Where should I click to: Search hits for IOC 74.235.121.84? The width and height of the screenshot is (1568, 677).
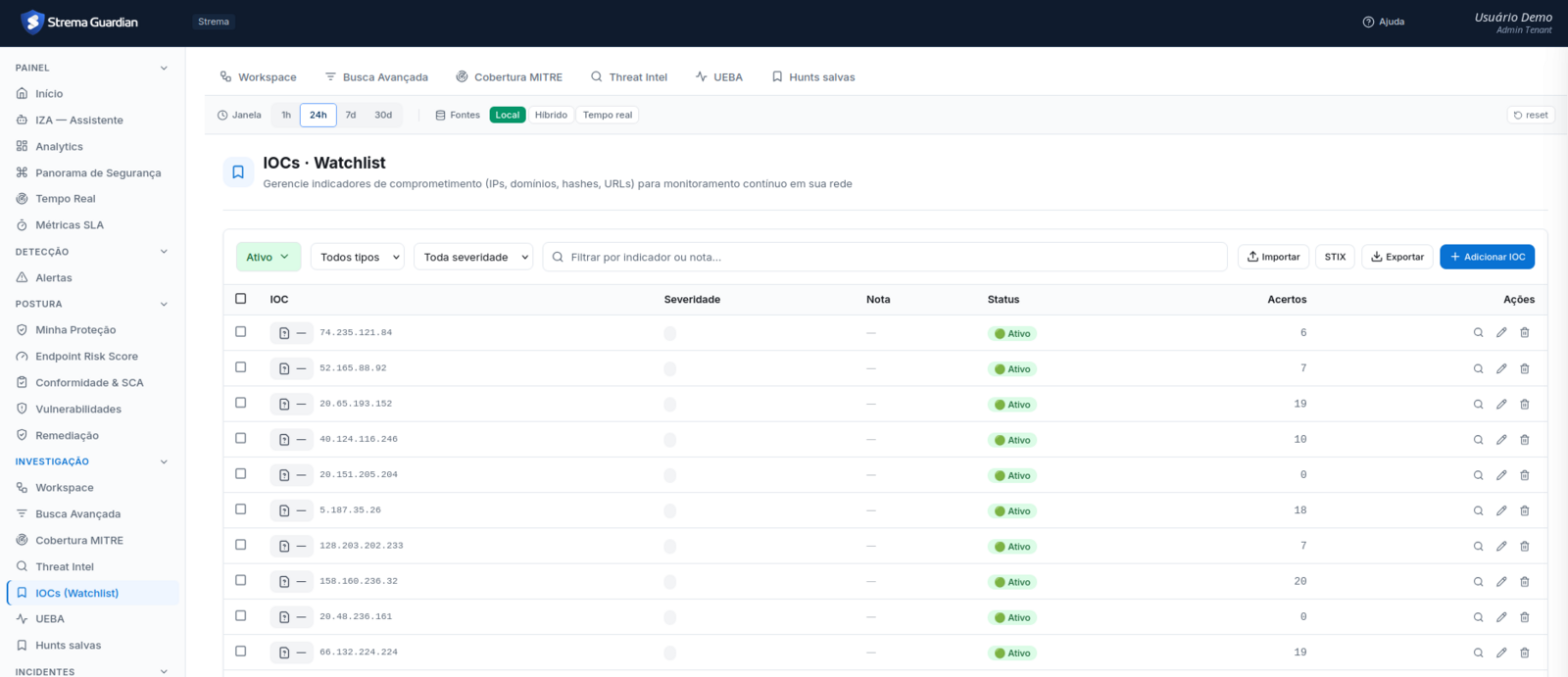pos(1478,333)
